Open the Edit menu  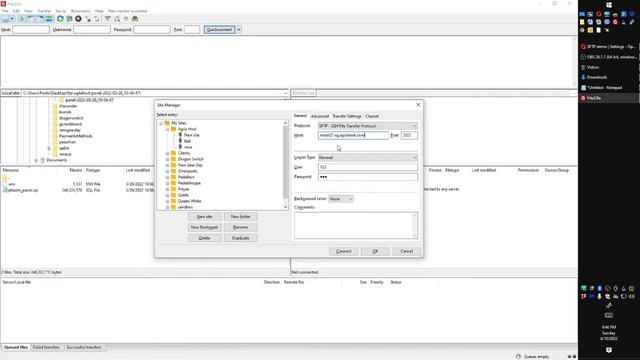16,11
